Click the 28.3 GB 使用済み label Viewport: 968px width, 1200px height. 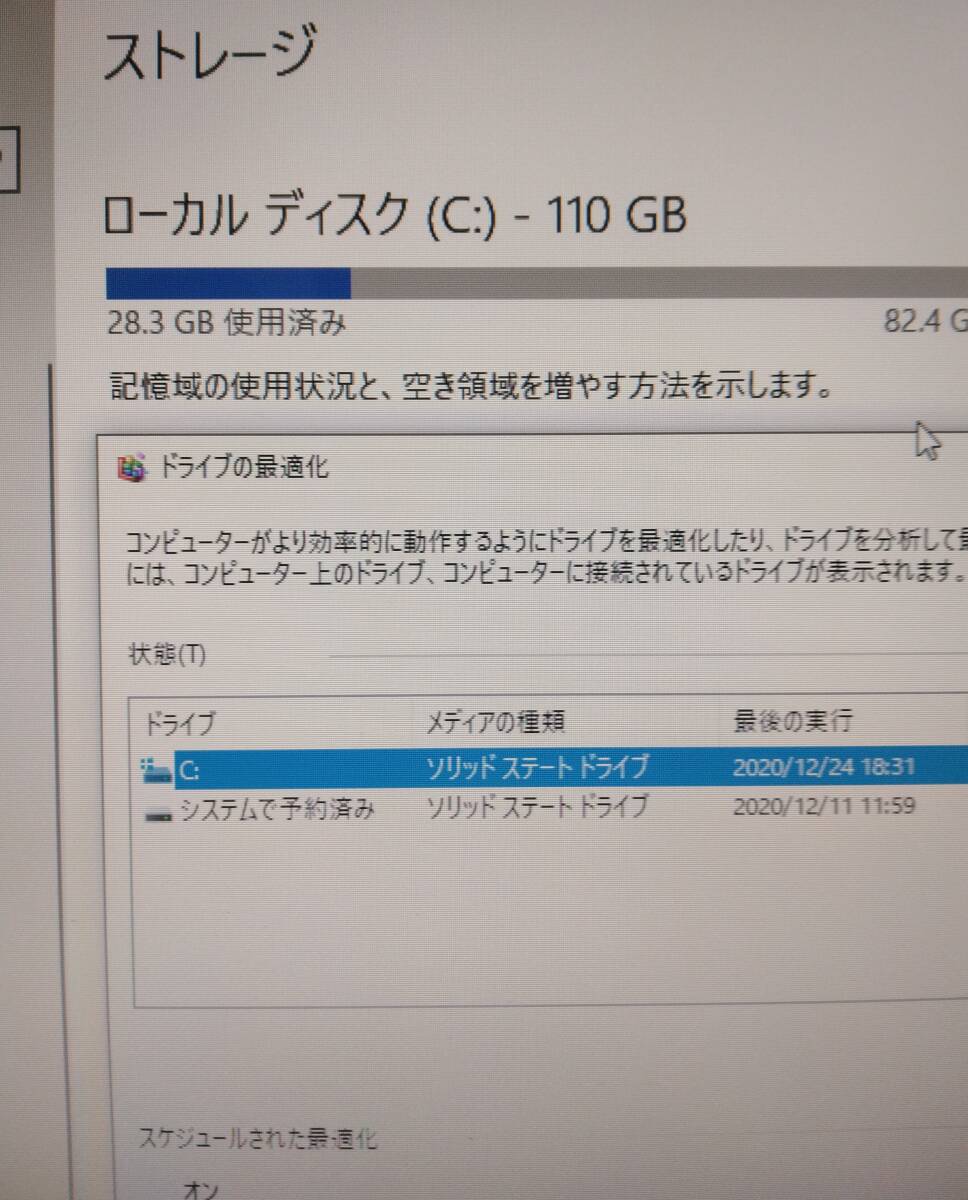pos(227,324)
